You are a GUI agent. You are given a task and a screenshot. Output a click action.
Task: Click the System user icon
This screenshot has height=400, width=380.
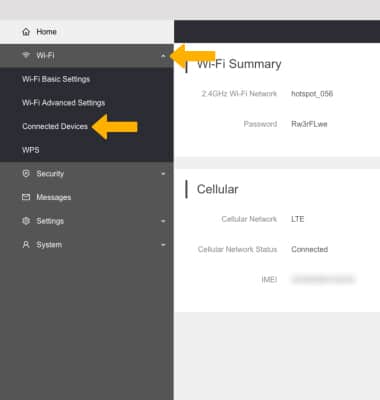pos(26,245)
